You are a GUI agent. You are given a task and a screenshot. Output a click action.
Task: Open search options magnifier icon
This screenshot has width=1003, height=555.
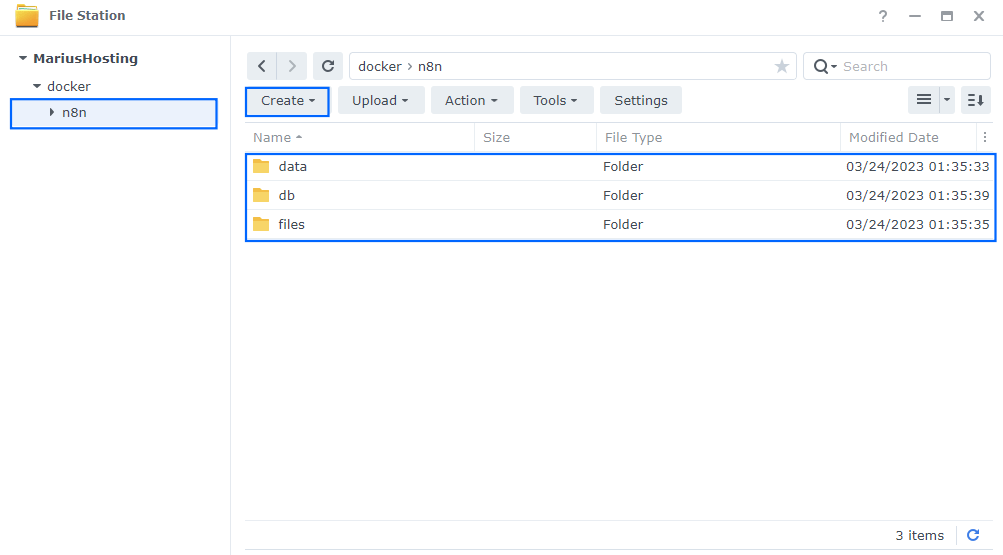click(x=825, y=66)
